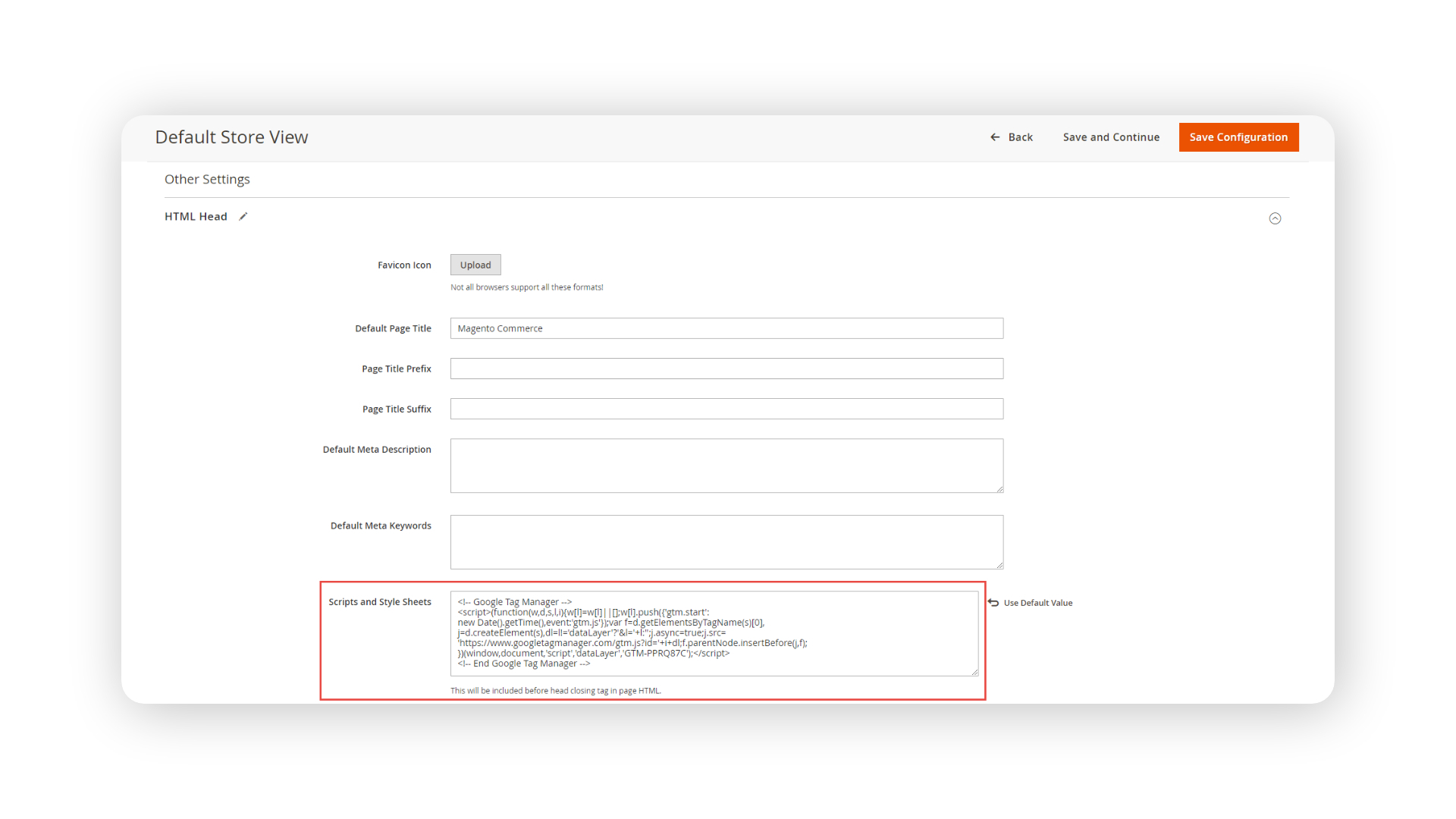Screen dimensions: 1456x819
Task: Click resize handle of Scripts textarea
Action: (974, 672)
